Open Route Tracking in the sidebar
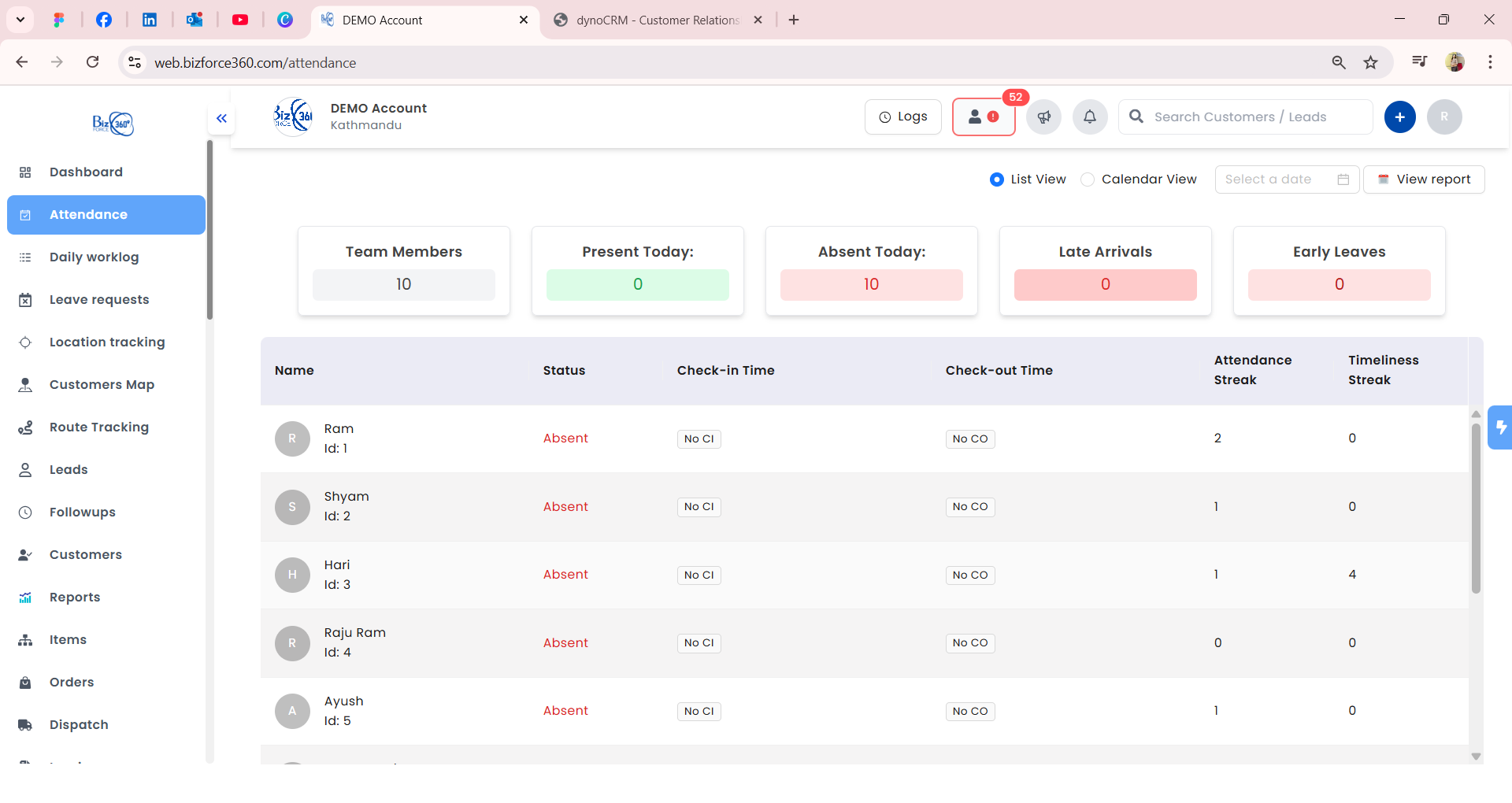The width and height of the screenshot is (1512, 803). (98, 427)
